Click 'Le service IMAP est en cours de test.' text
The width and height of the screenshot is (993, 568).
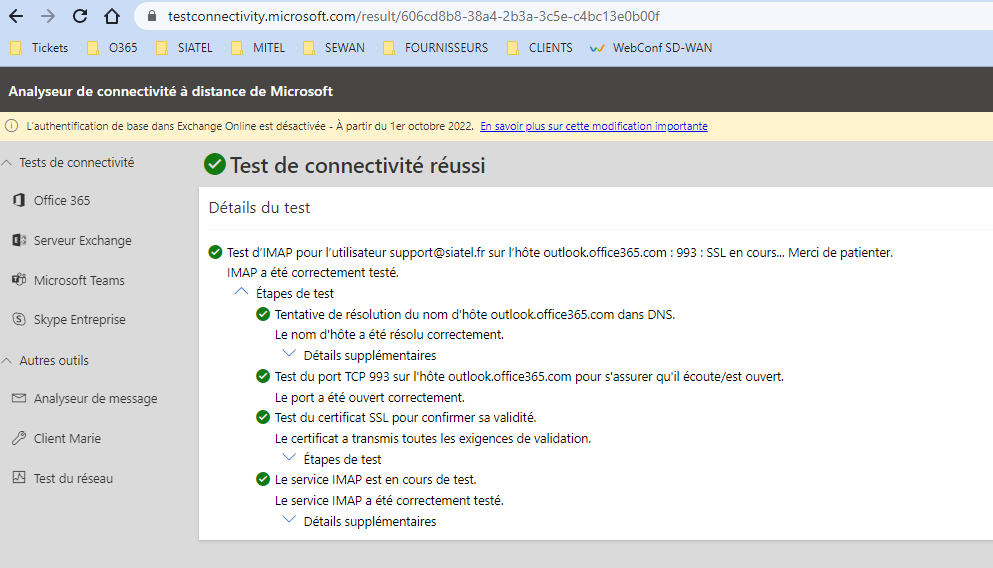click(x=376, y=479)
